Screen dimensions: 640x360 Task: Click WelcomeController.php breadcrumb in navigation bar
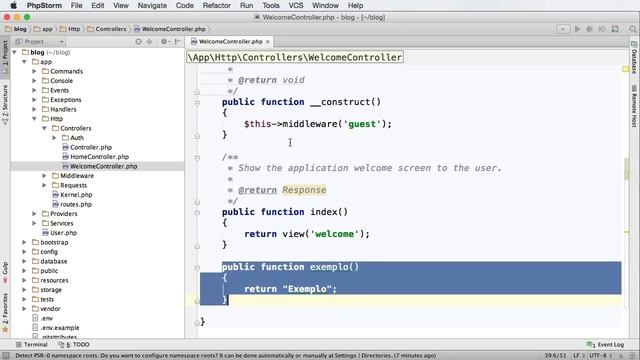[170, 29]
